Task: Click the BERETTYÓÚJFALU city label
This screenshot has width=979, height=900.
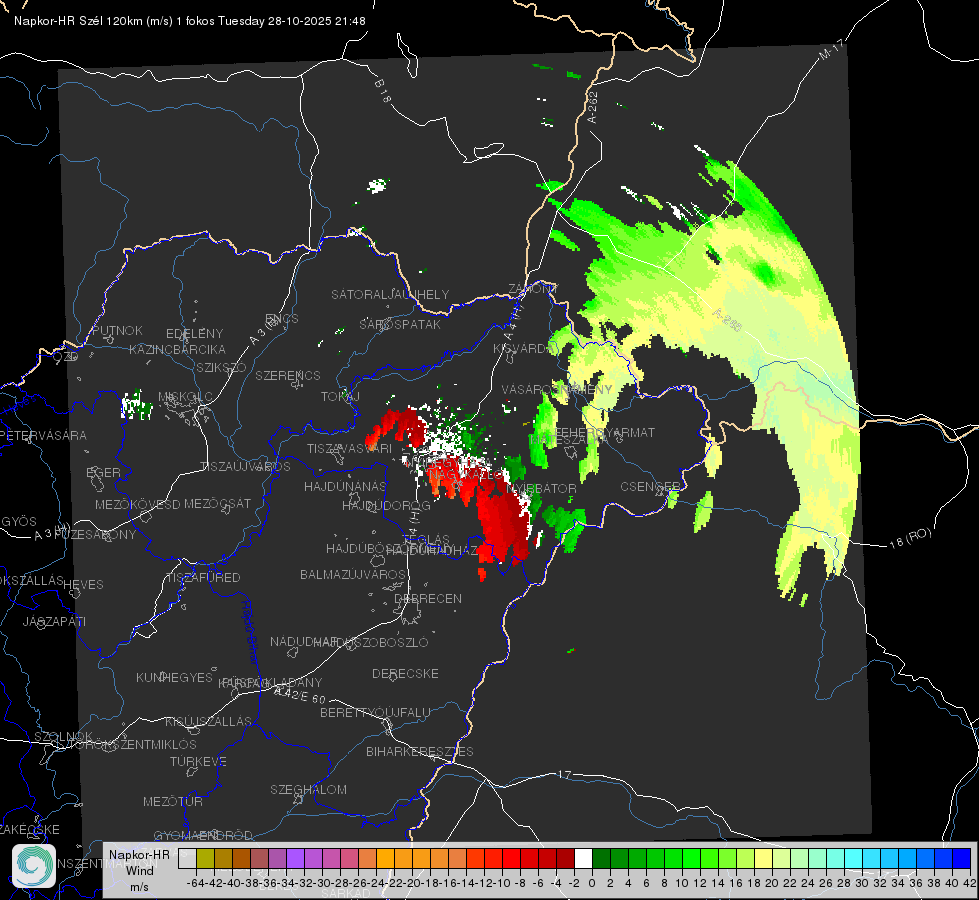Action: 375,712
